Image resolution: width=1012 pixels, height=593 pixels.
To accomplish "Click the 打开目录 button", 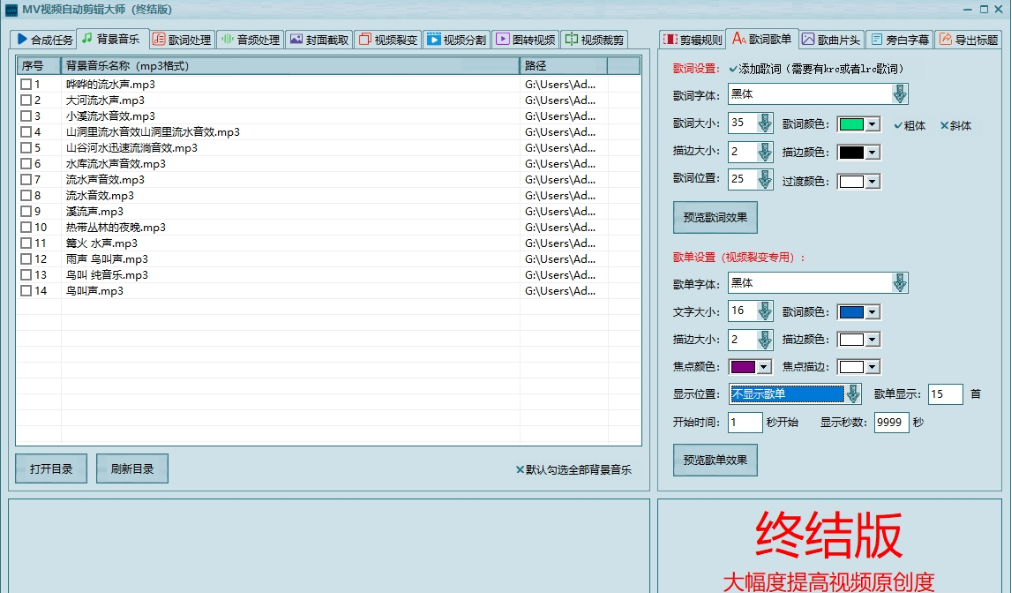I will click(50, 468).
